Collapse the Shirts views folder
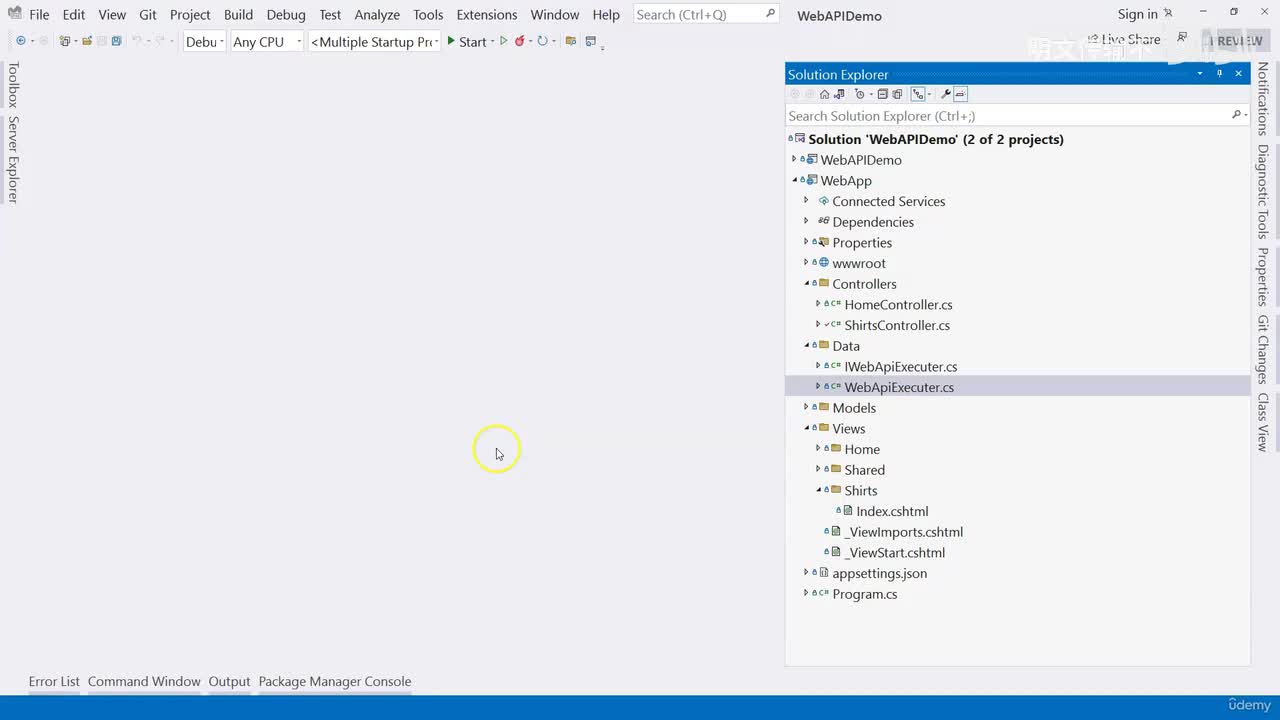The height and width of the screenshot is (720, 1280). click(818, 490)
